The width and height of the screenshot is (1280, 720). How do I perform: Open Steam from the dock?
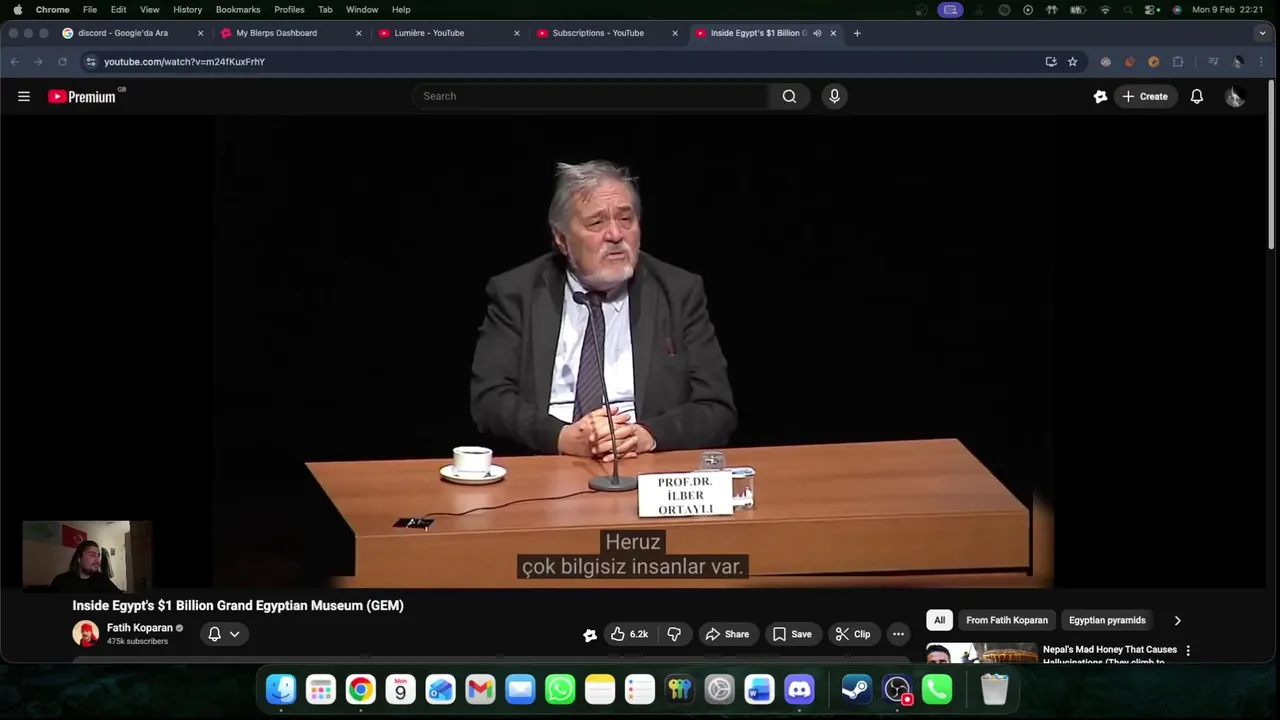pos(856,689)
